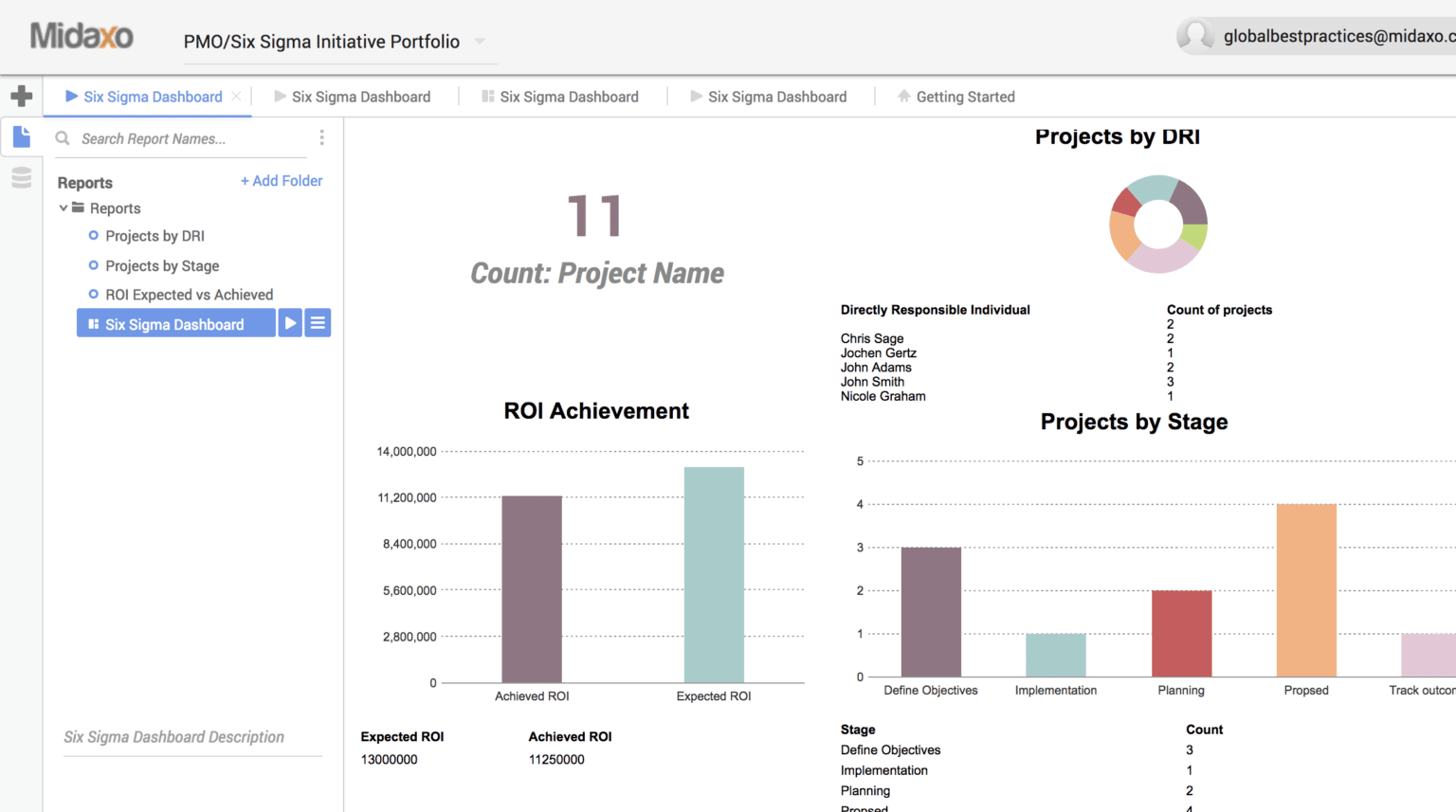Switch to the second Six Sigma Dashboard tab

click(360, 96)
